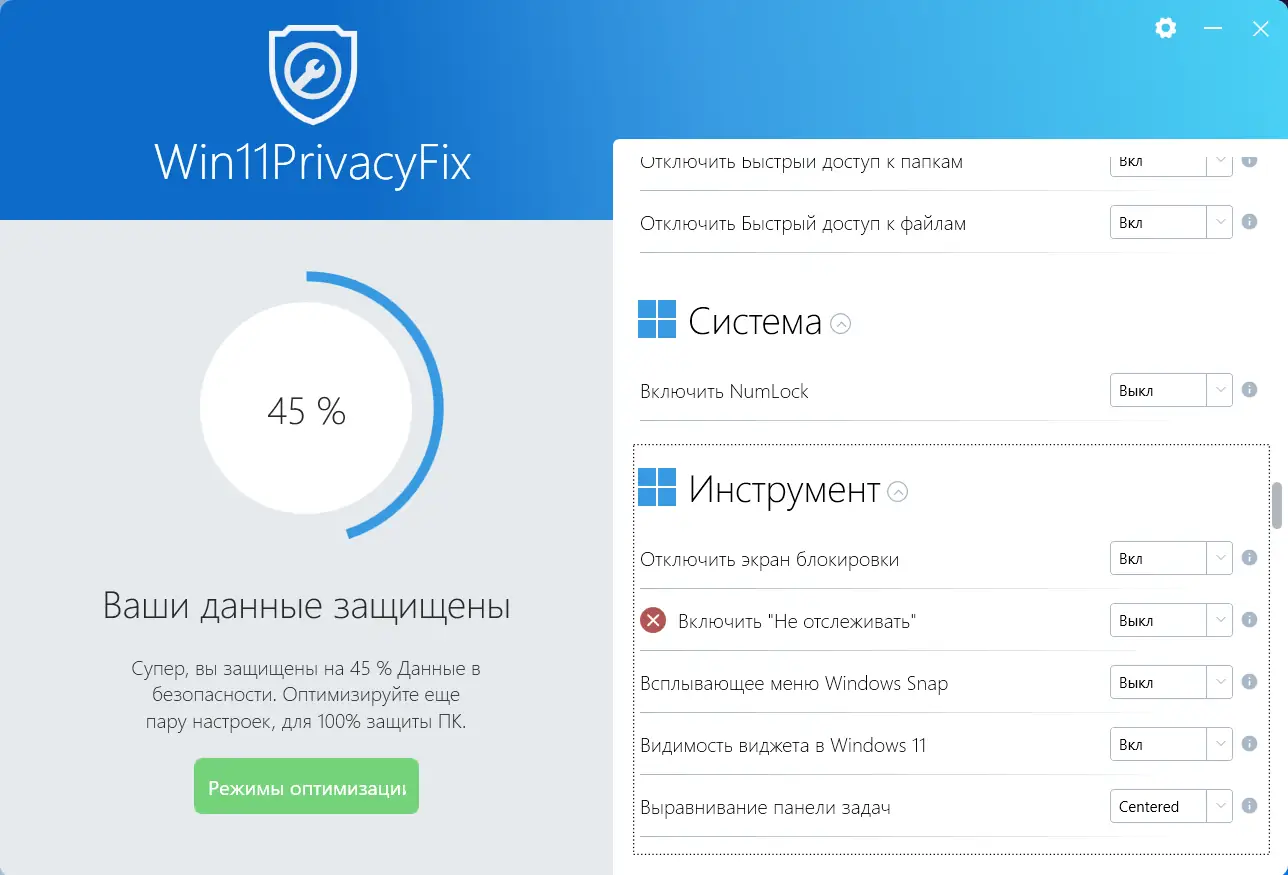Click the Win11PrivacyFix shield logo

tap(314, 75)
